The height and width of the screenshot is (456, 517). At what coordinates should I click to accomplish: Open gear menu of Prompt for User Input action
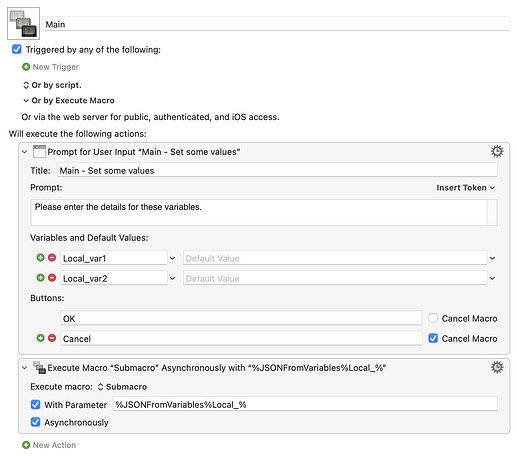click(497, 151)
